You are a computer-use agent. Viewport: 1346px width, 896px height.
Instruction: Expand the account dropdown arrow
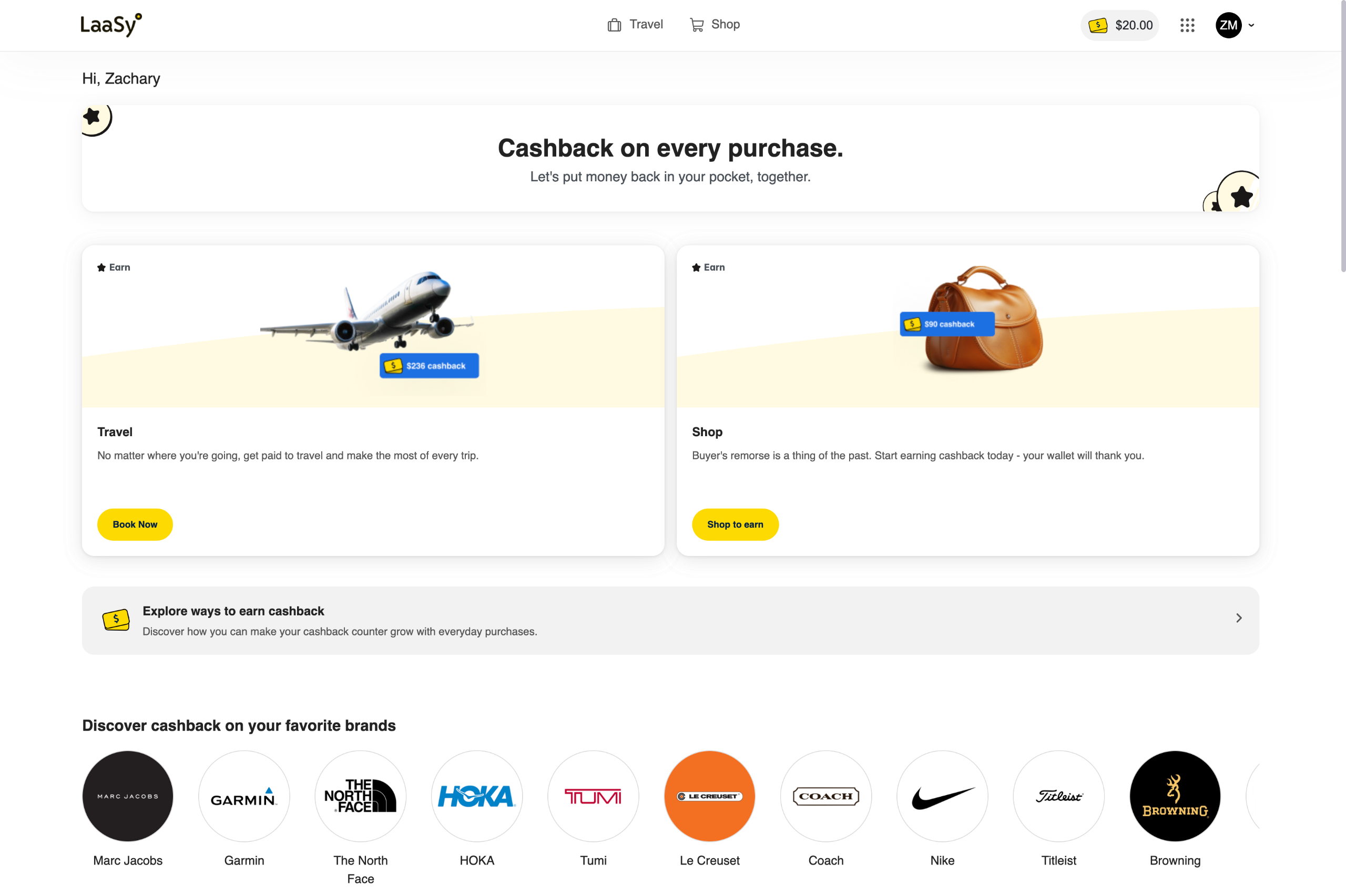click(1252, 25)
